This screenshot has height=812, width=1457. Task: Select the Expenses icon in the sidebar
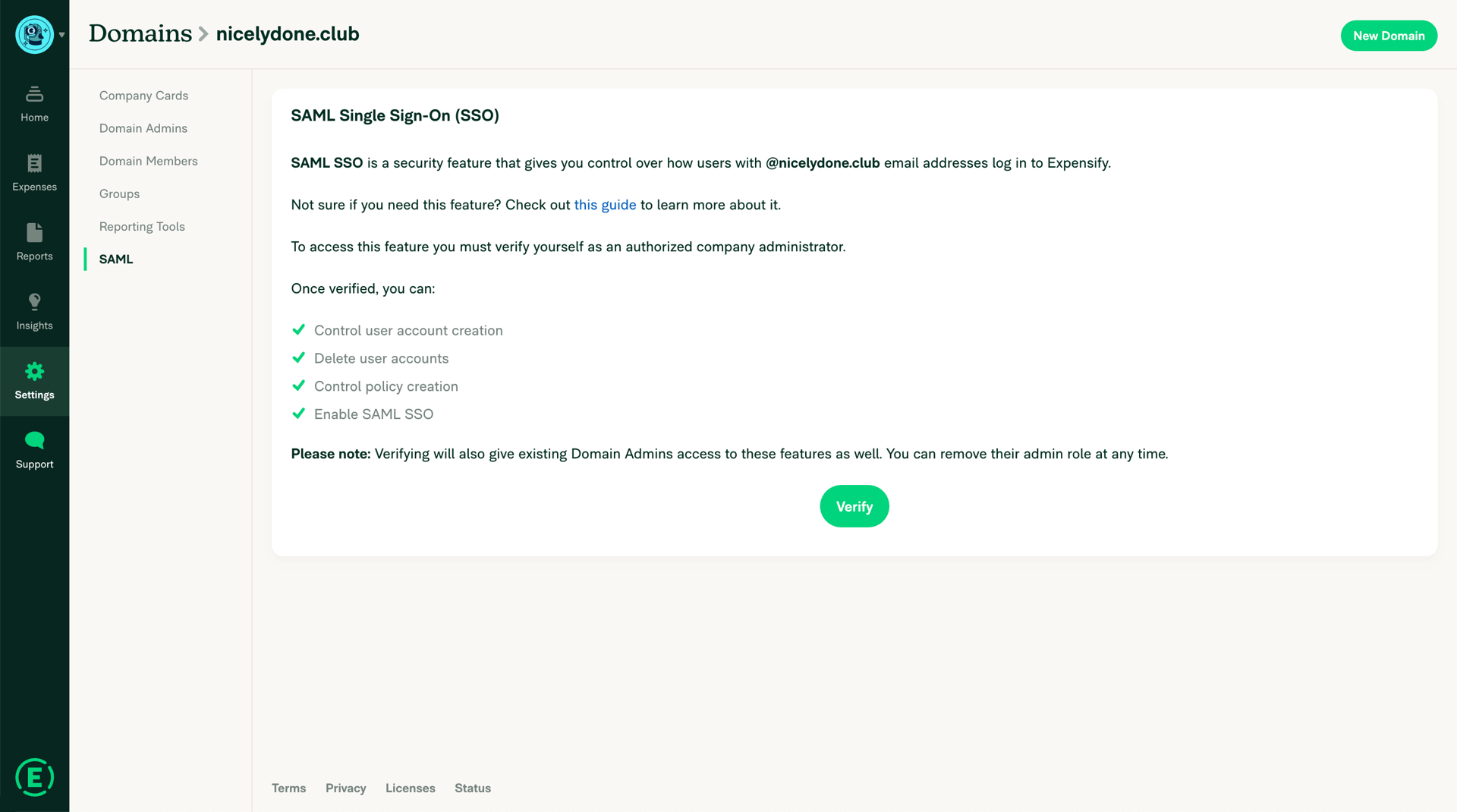(x=34, y=173)
